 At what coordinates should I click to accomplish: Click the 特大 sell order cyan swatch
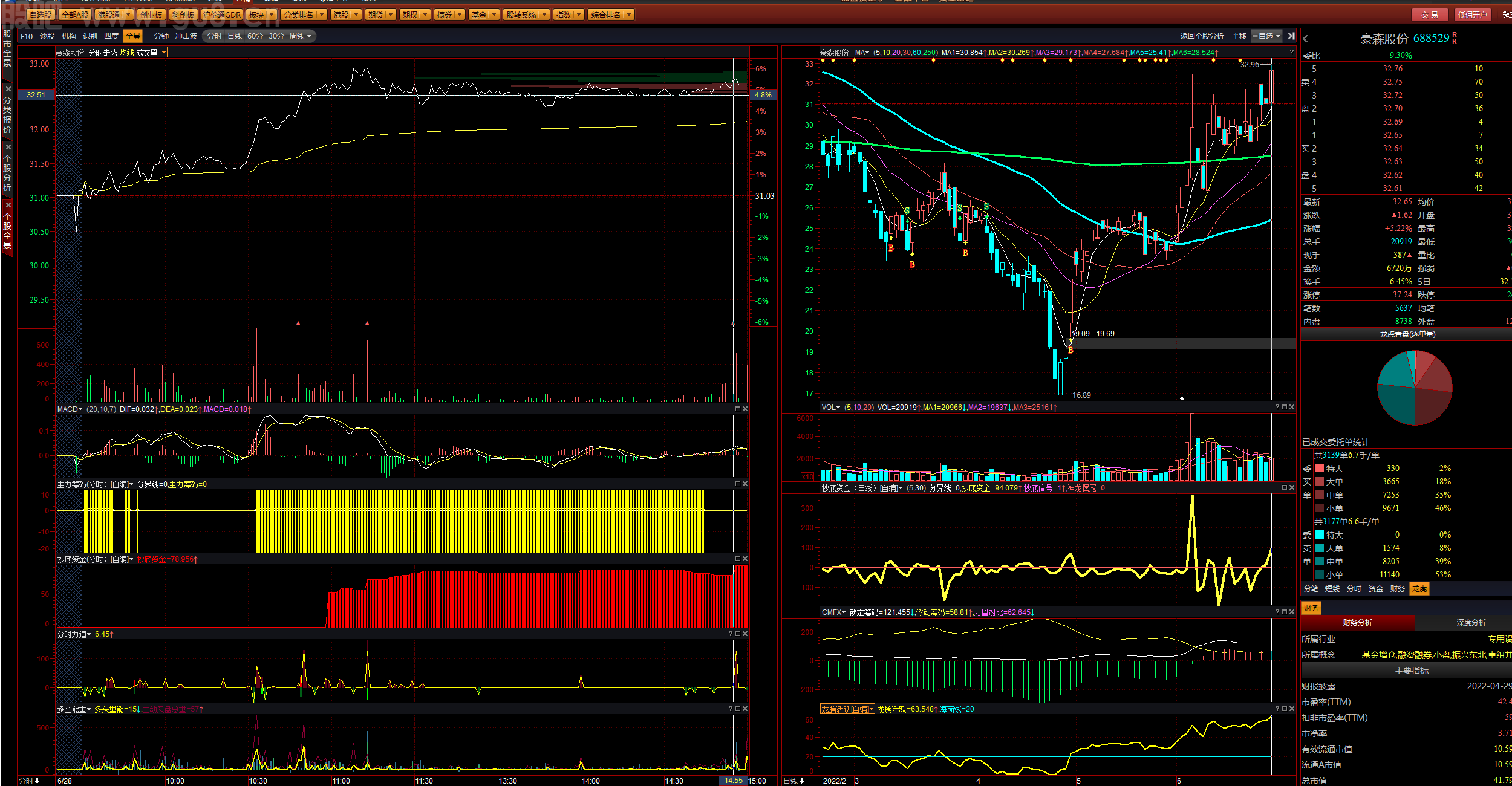(x=1320, y=535)
